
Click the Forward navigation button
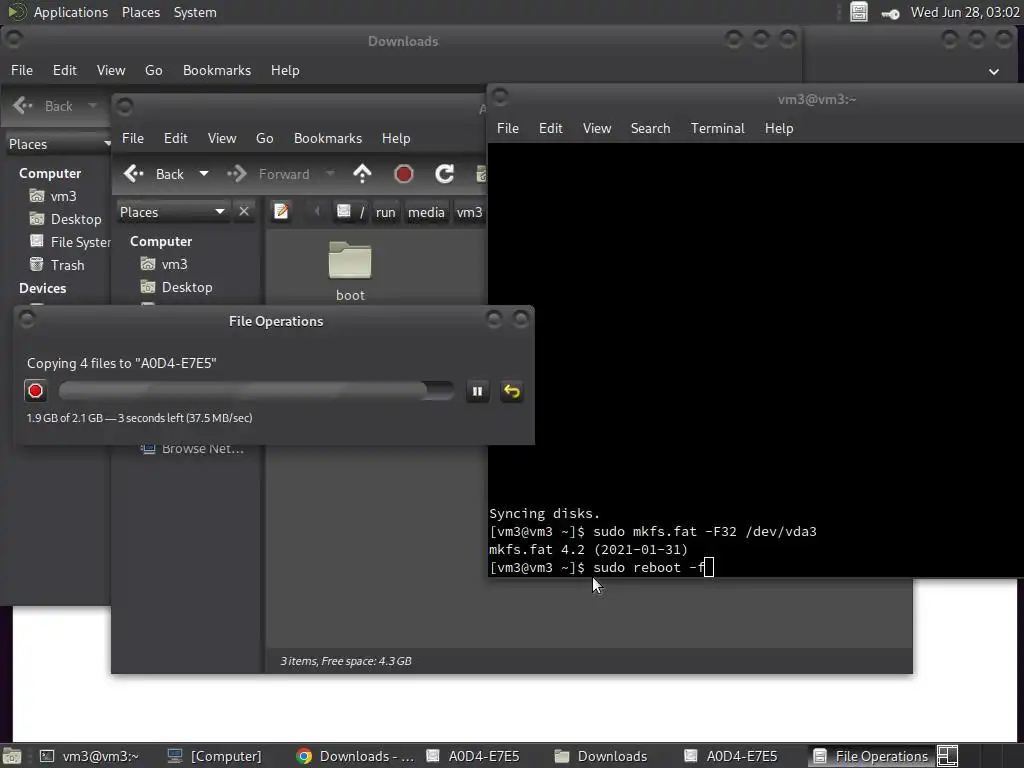(268, 174)
